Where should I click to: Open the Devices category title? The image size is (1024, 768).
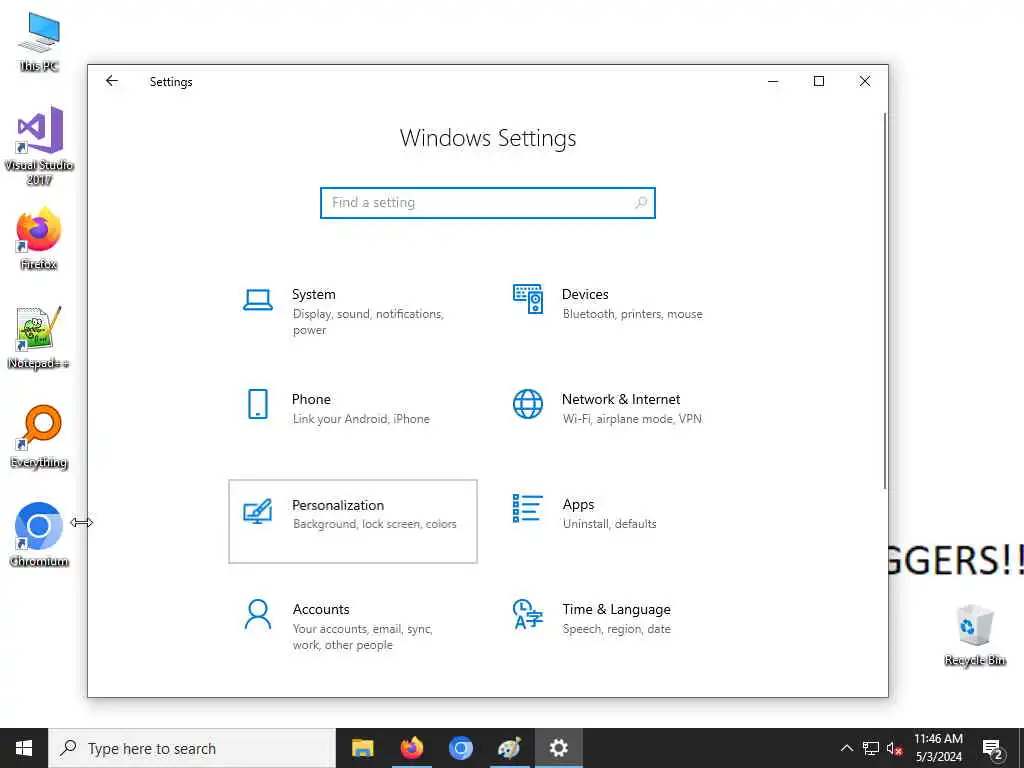coord(585,295)
